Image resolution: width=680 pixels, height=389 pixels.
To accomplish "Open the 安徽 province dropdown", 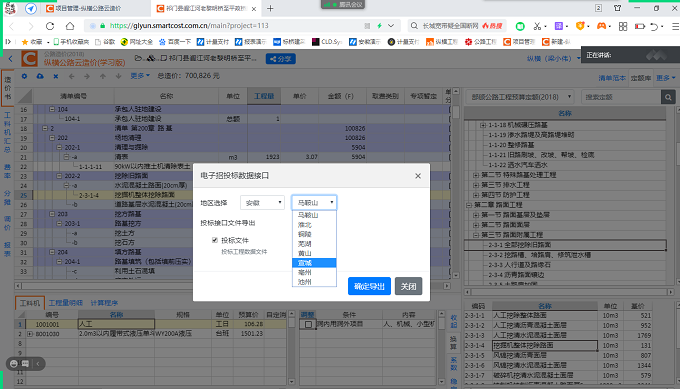I will (x=262, y=203).
